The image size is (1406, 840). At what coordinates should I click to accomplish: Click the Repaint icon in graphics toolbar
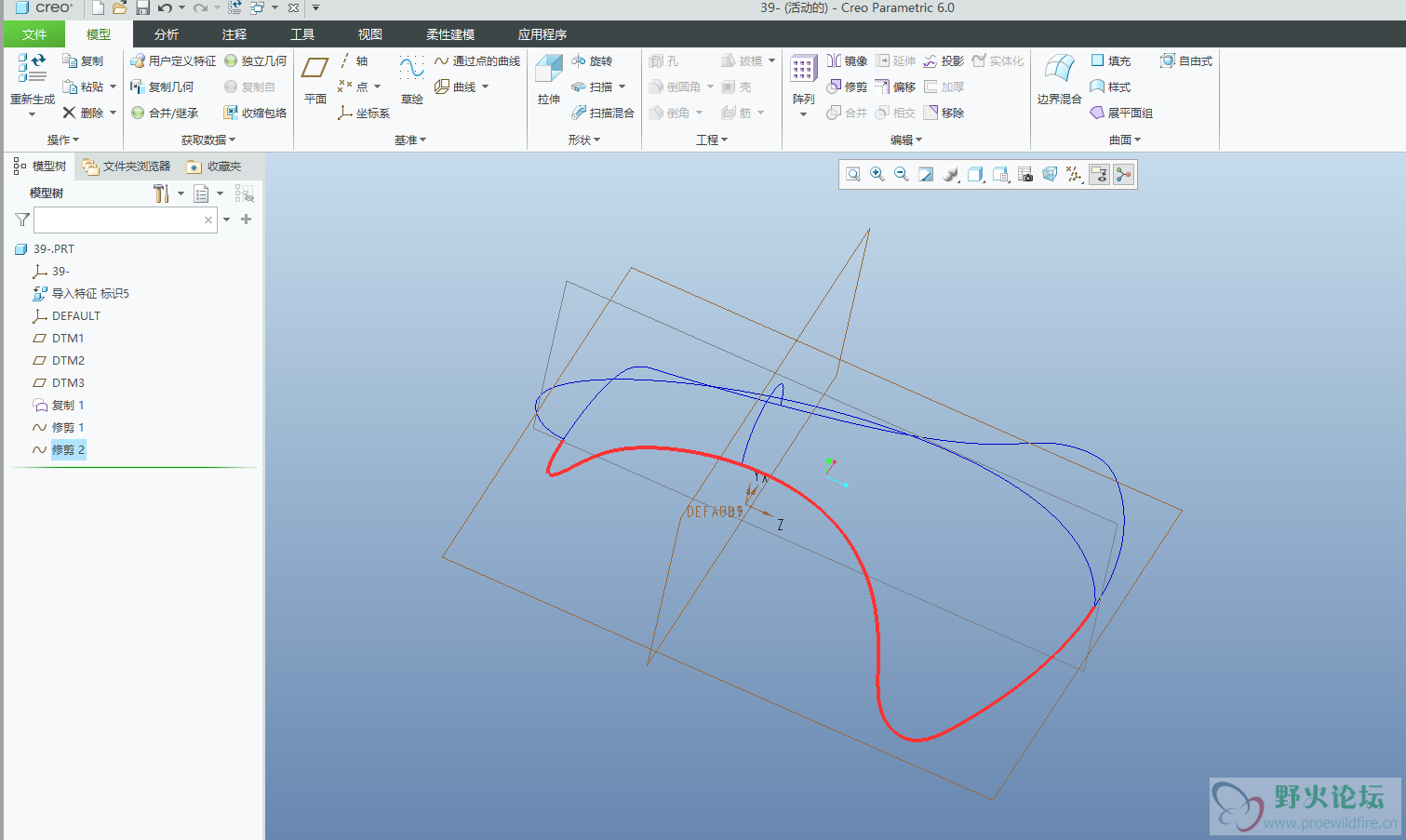click(x=926, y=174)
